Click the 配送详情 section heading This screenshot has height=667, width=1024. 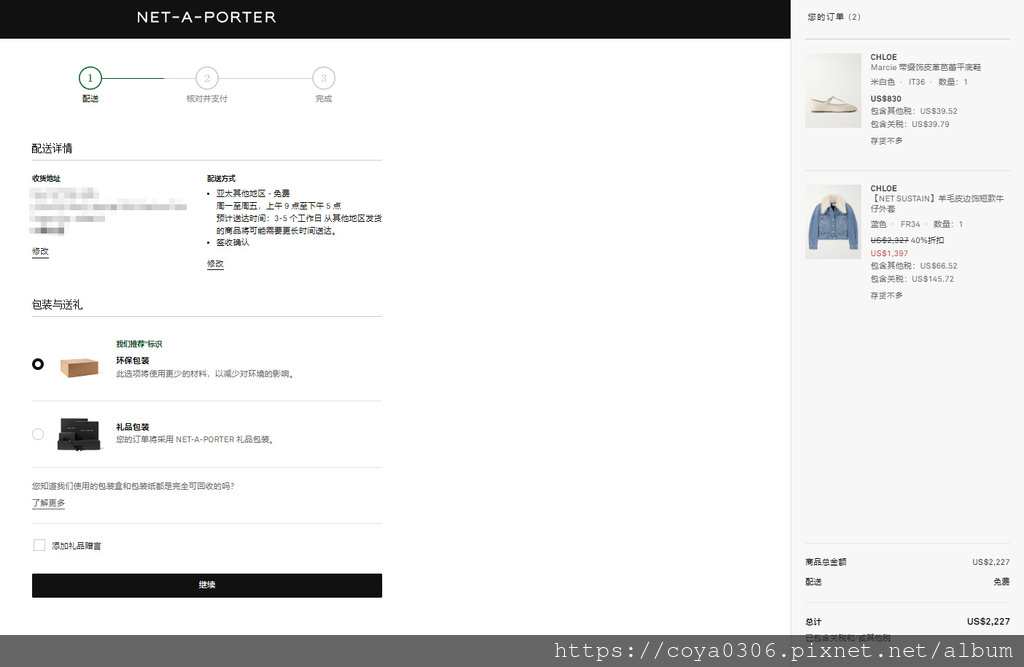click(x=52, y=148)
